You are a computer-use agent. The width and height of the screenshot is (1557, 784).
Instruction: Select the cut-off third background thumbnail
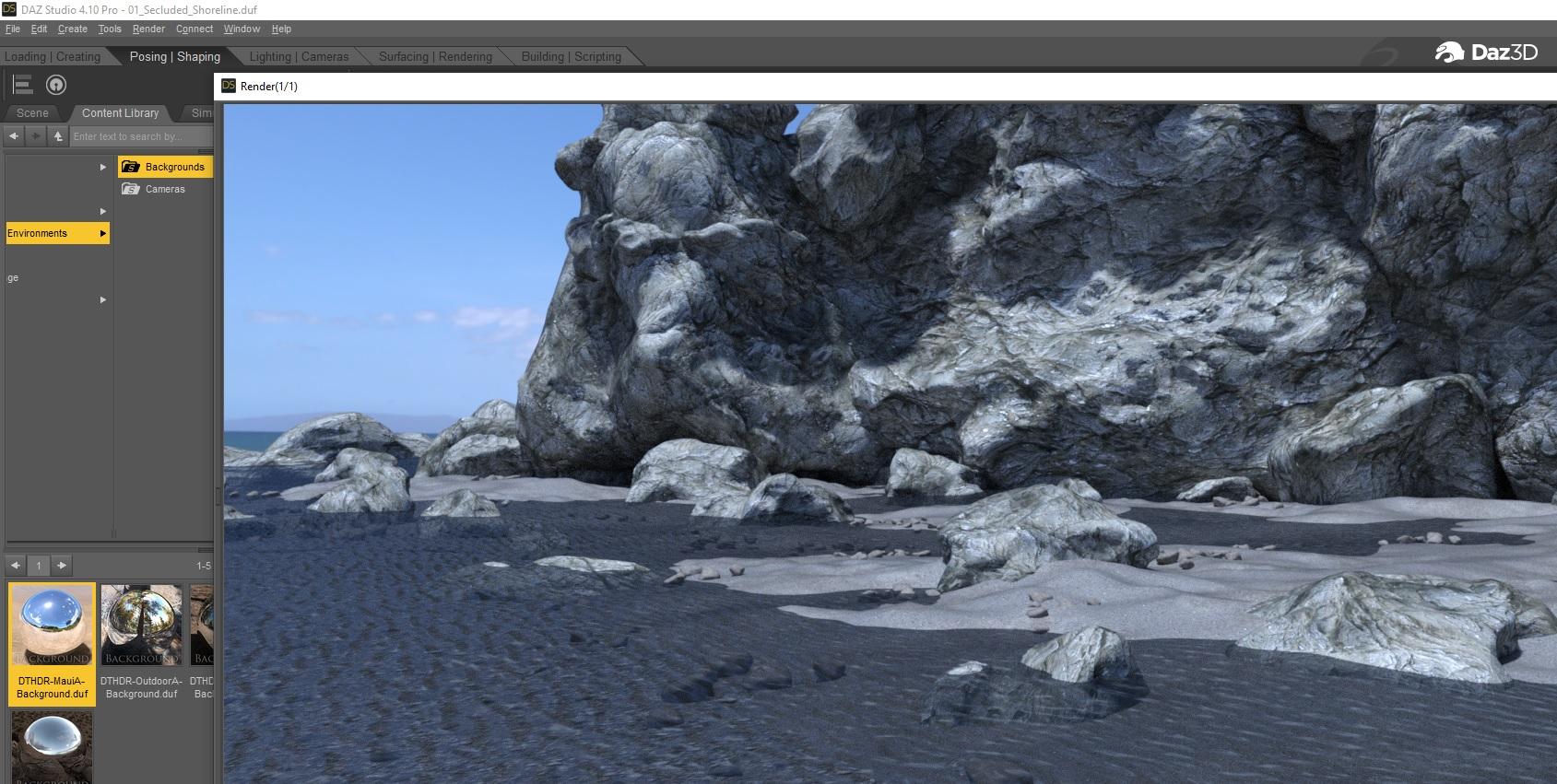tap(201, 643)
